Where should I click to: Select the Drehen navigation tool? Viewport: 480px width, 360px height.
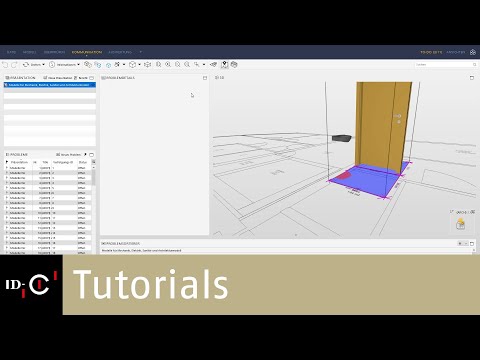(x=32, y=64)
